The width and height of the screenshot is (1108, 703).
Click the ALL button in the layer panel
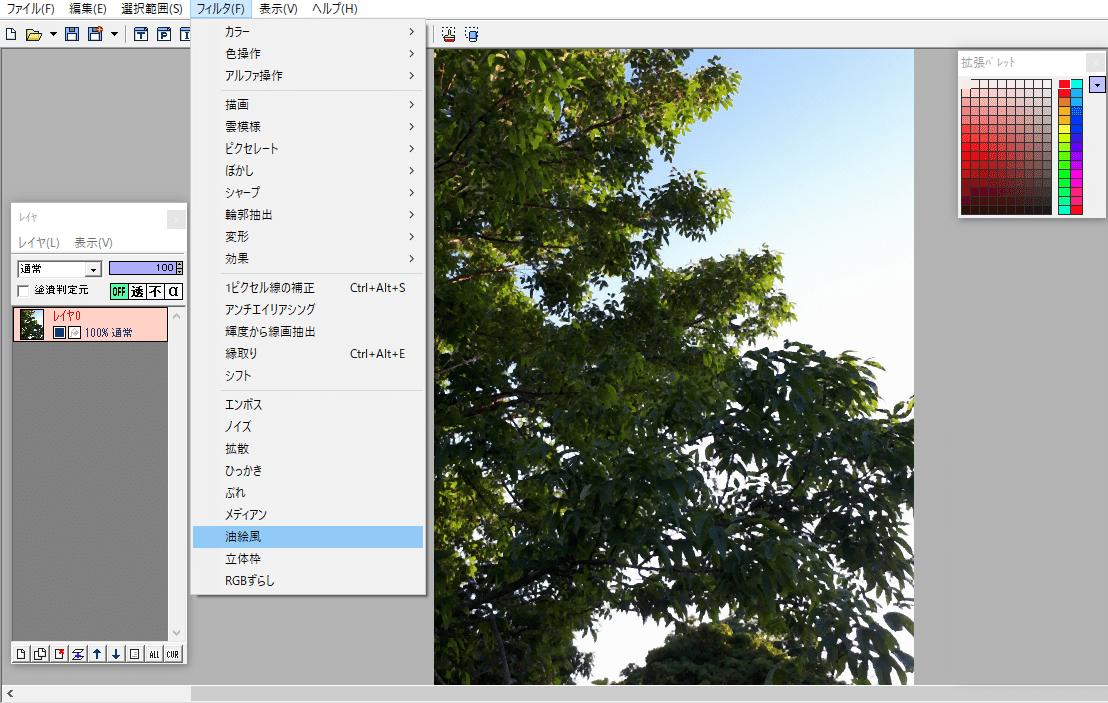point(155,653)
